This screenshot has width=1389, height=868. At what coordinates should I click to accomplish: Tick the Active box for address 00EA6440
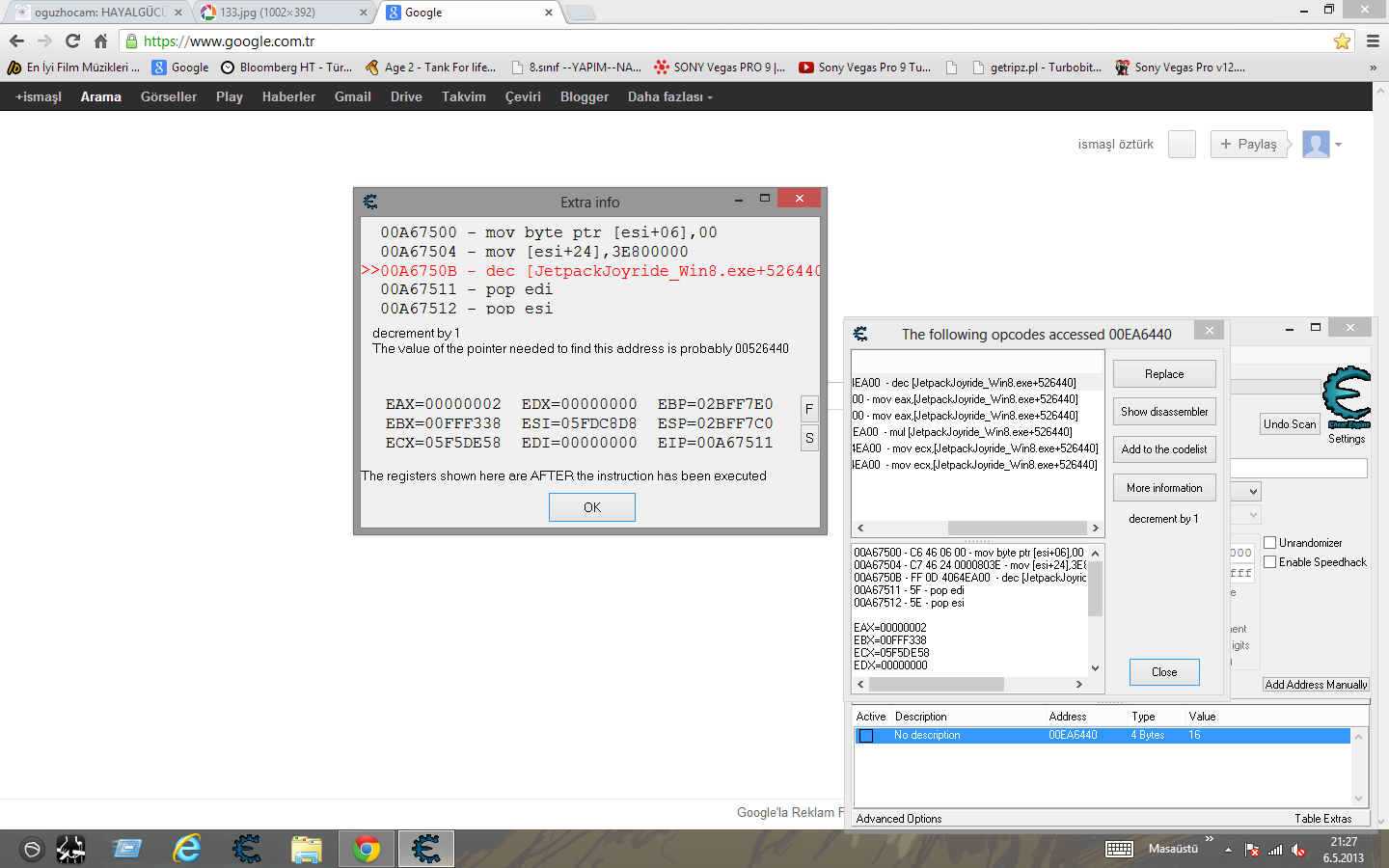click(866, 736)
